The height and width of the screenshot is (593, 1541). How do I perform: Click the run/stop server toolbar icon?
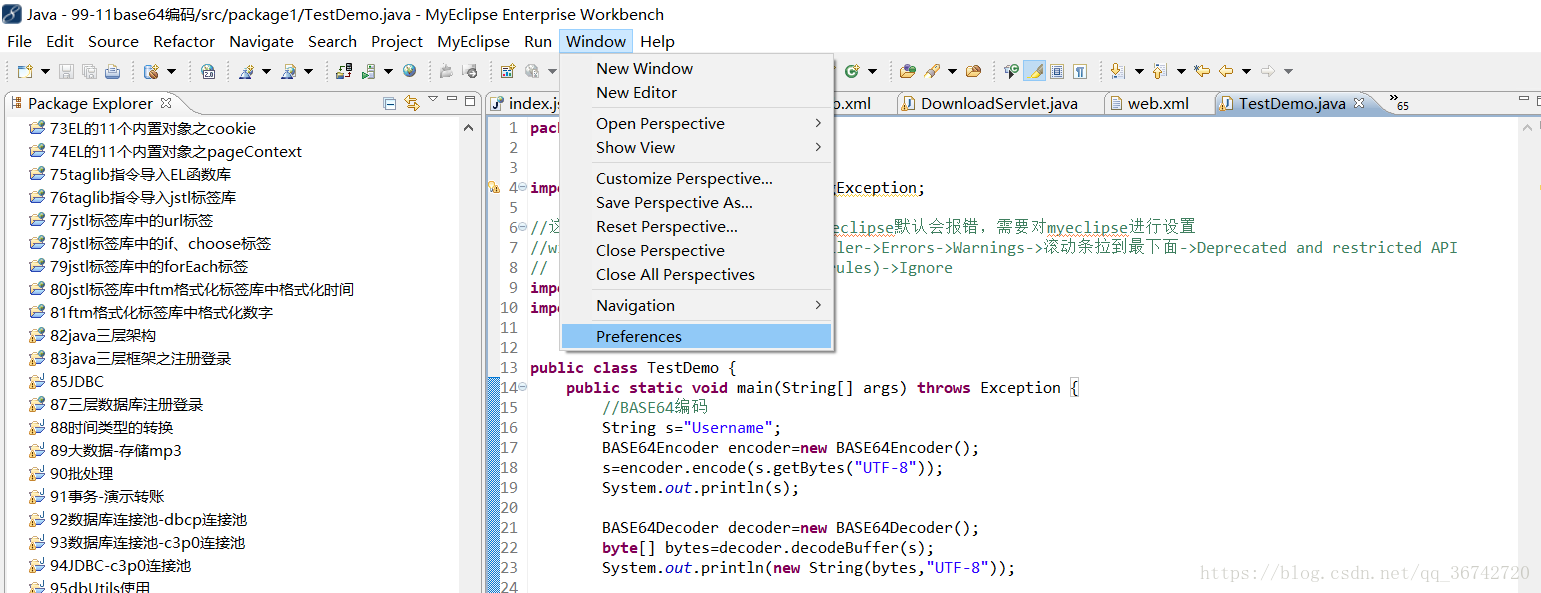coord(369,71)
